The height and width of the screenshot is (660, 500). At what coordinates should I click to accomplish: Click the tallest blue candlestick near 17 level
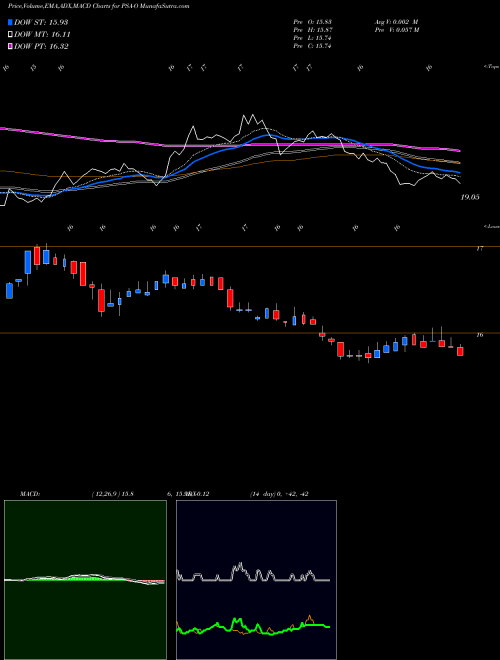tap(28, 262)
